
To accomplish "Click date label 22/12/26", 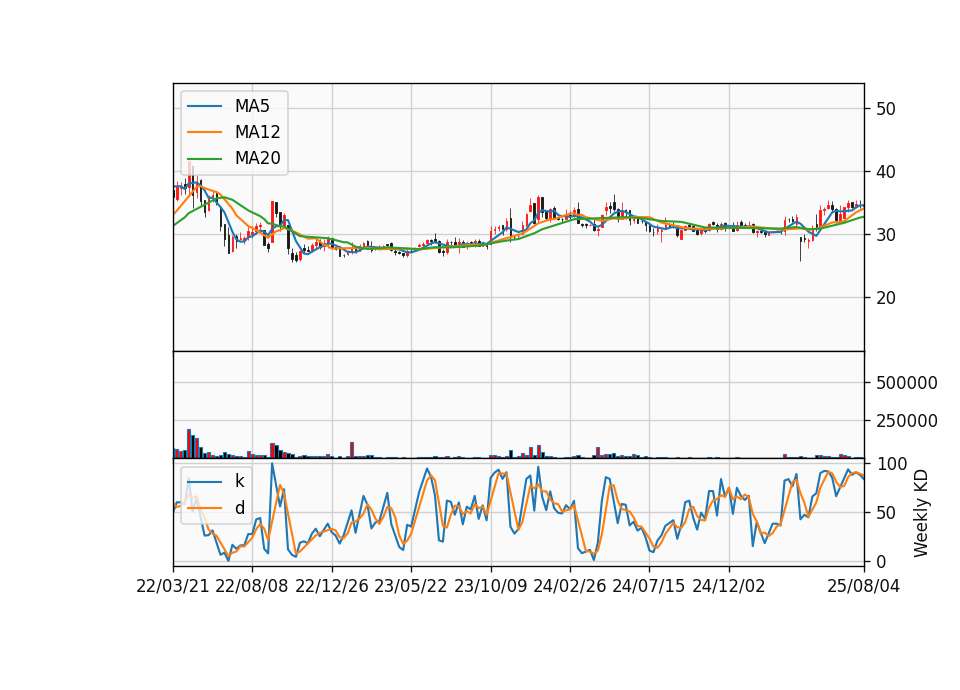I will (x=332, y=586).
